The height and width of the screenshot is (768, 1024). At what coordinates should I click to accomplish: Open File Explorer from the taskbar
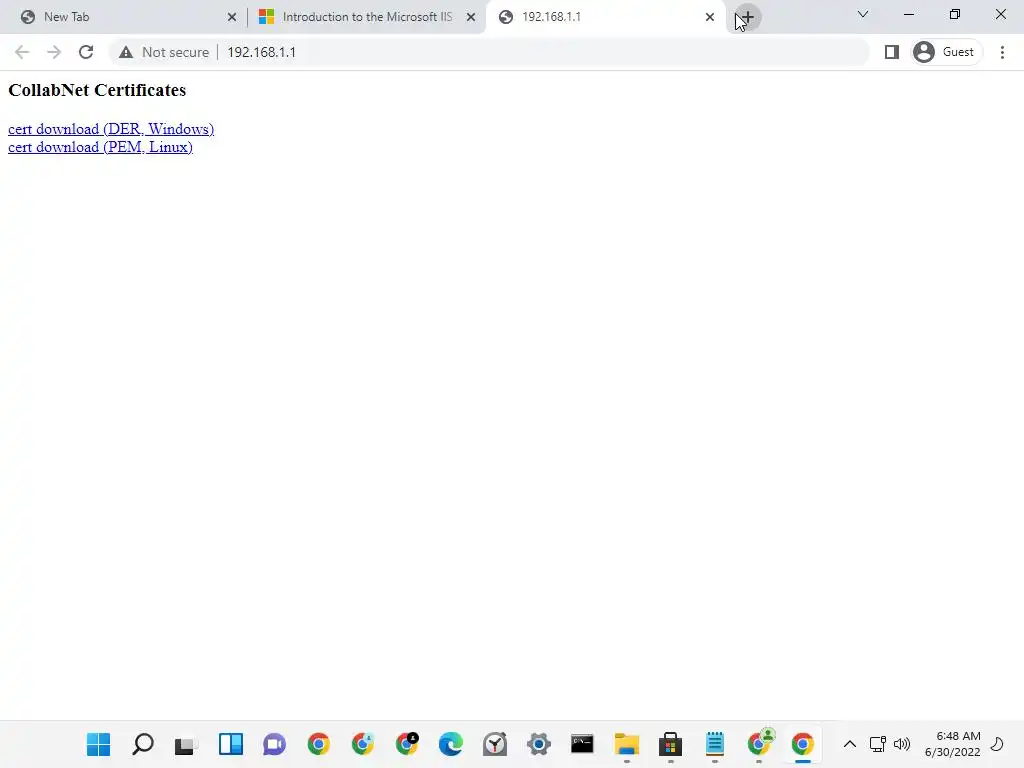coord(627,744)
